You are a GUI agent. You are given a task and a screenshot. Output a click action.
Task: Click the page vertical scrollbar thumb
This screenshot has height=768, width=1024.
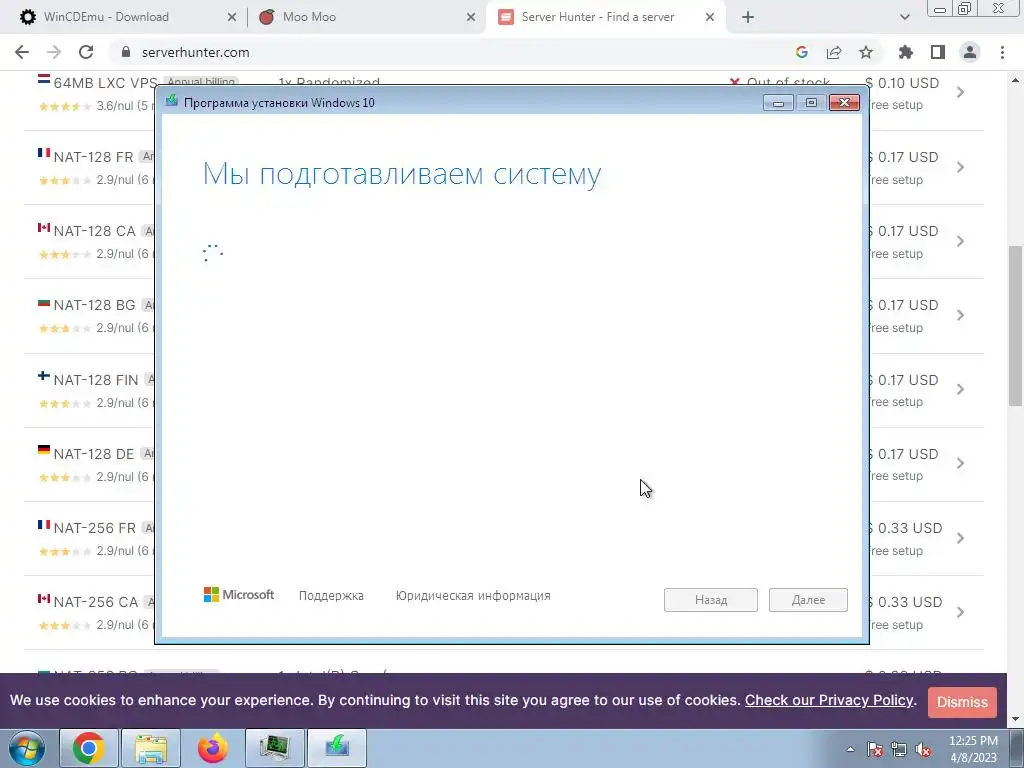(x=1015, y=326)
